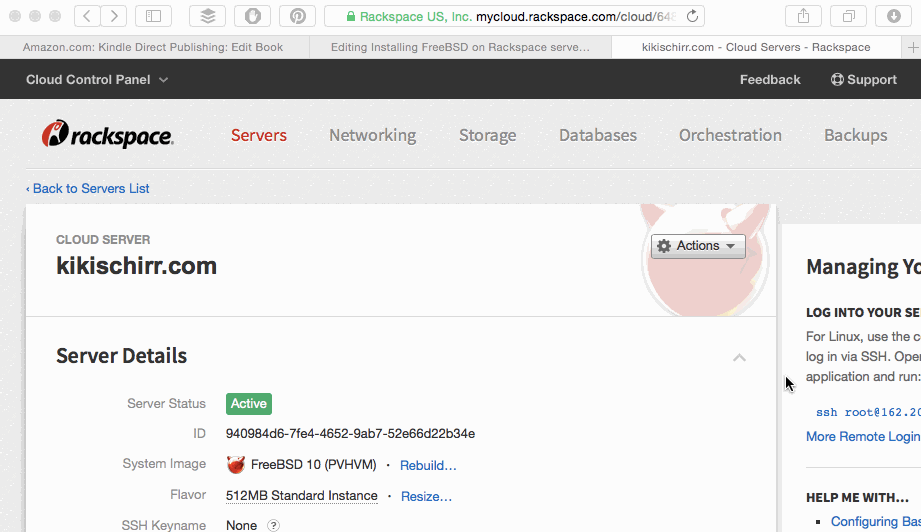Click the green lock icon in address bar
Image resolution: width=921 pixels, height=532 pixels.
coord(351,16)
